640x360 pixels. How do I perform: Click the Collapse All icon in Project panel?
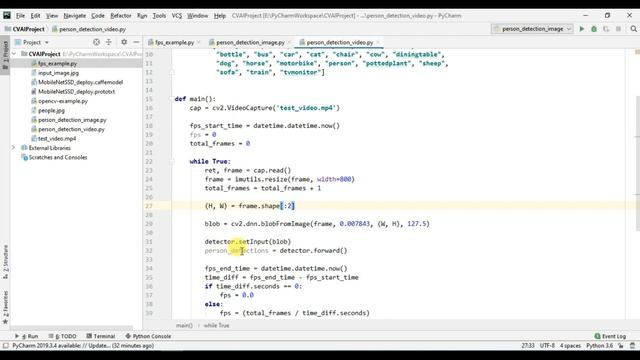coord(109,42)
